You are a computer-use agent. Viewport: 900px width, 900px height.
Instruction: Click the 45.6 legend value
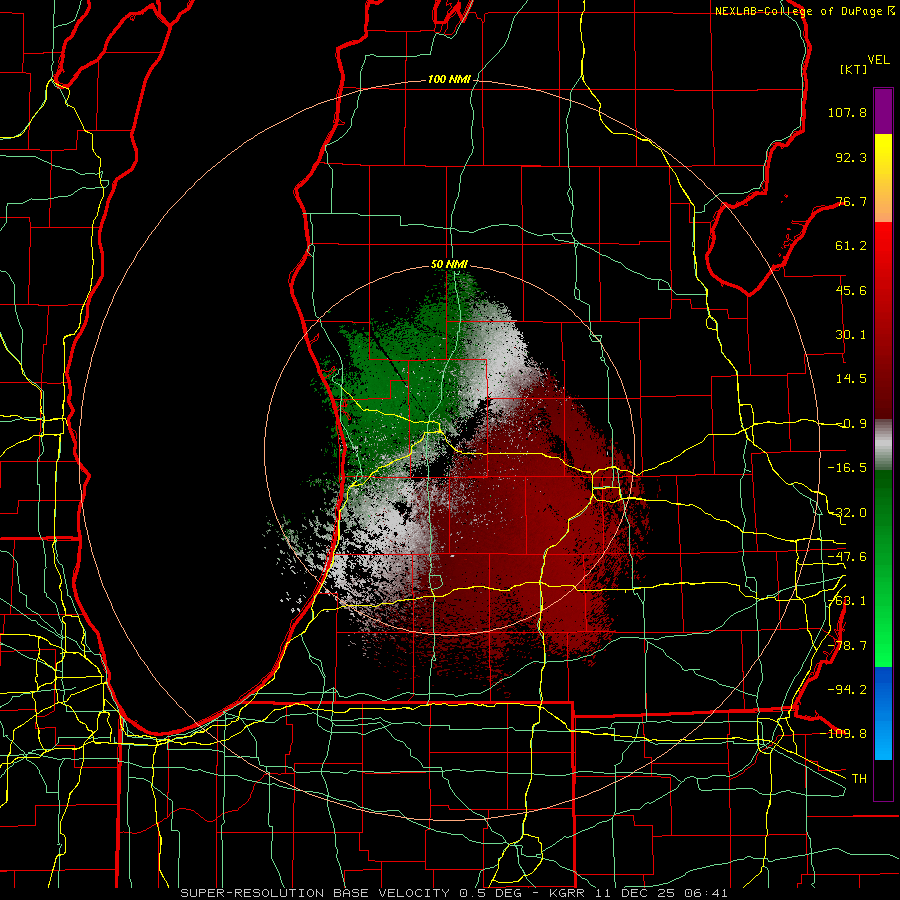(851, 290)
